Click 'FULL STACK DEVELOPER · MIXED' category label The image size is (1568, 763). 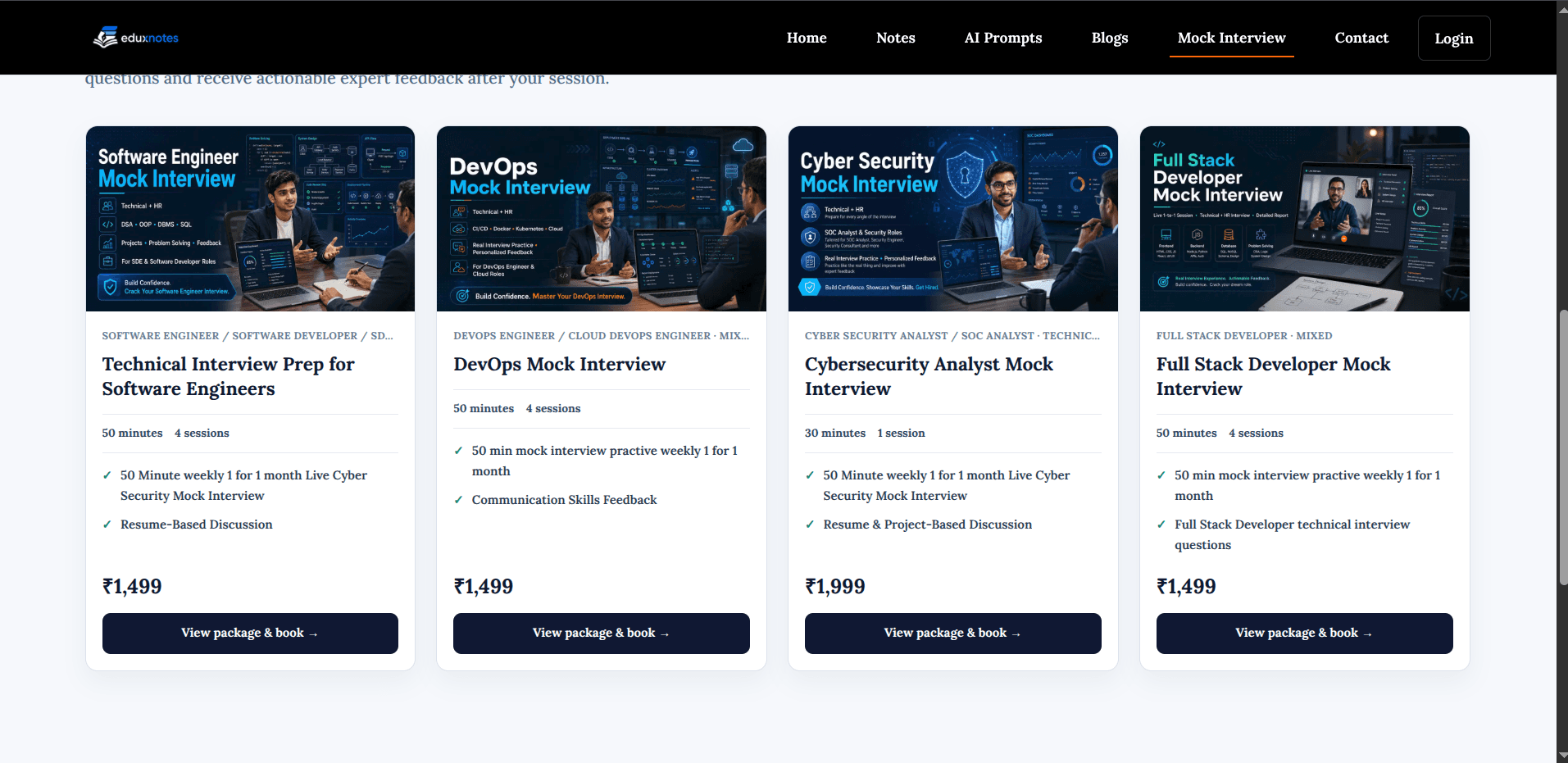click(x=1244, y=336)
